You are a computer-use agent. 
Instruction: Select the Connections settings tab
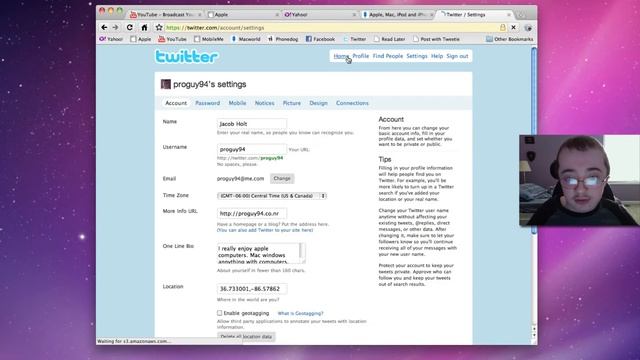point(352,103)
